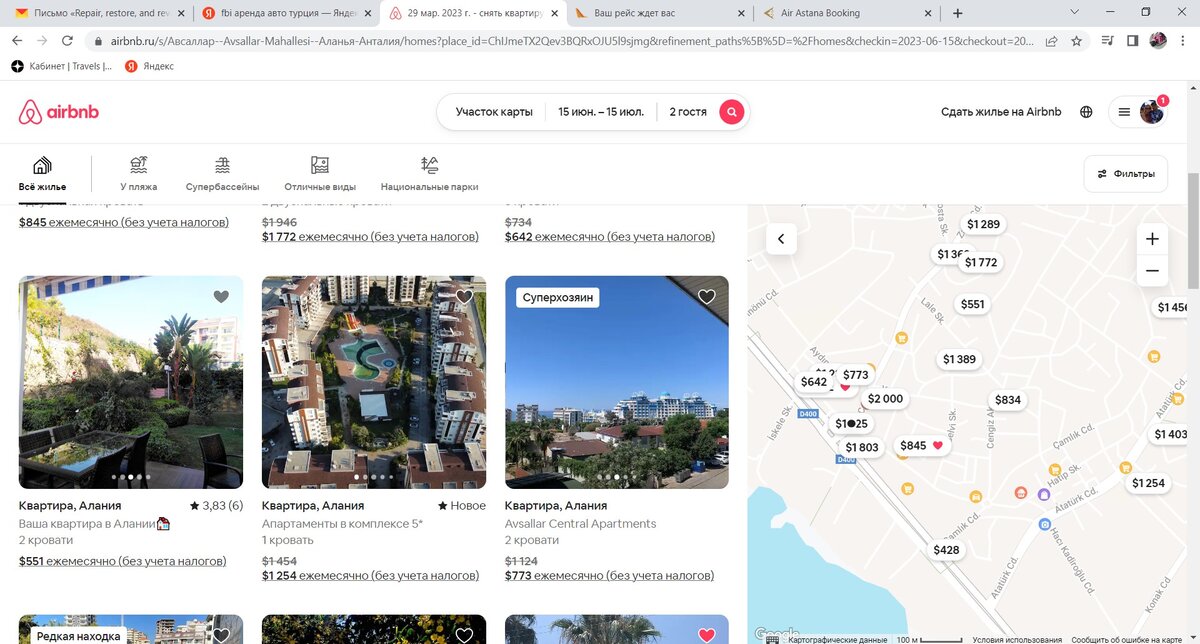
Task: Click 'Участок карты' in search bar
Action: pos(494,112)
